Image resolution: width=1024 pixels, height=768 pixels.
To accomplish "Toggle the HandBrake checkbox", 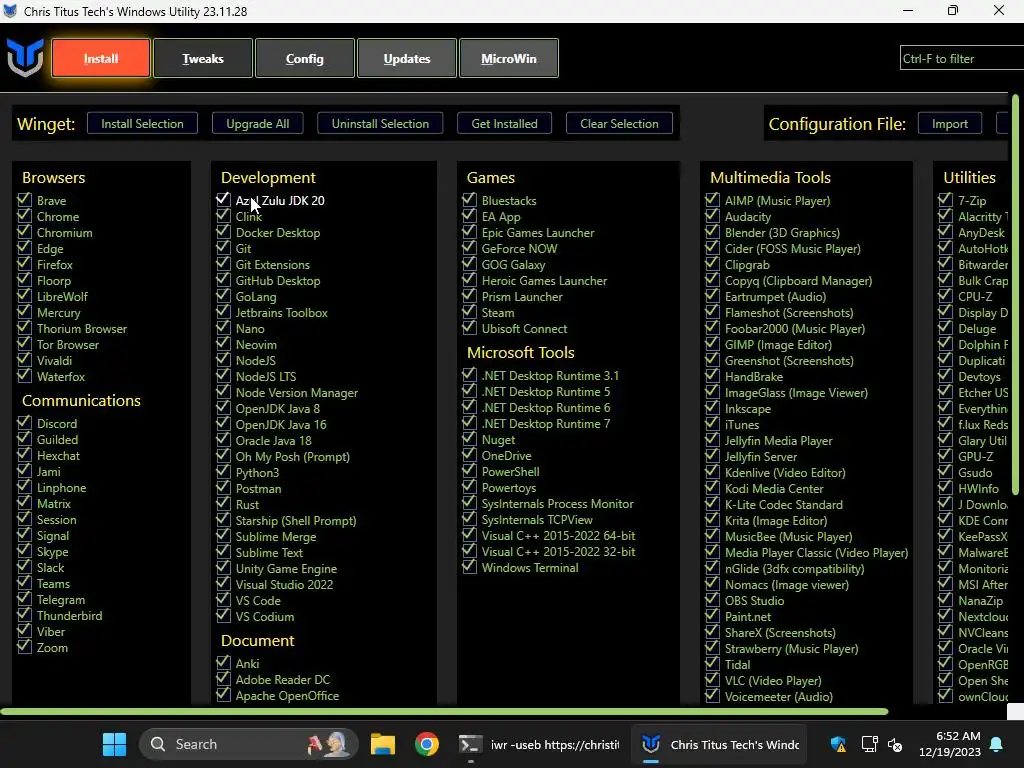I will 712,376.
